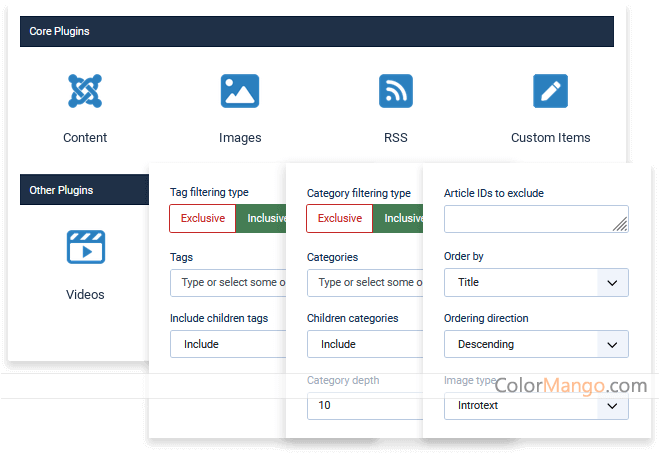The height and width of the screenshot is (456, 659).
Task: Open the Children categories dropdown
Action: coord(365,344)
